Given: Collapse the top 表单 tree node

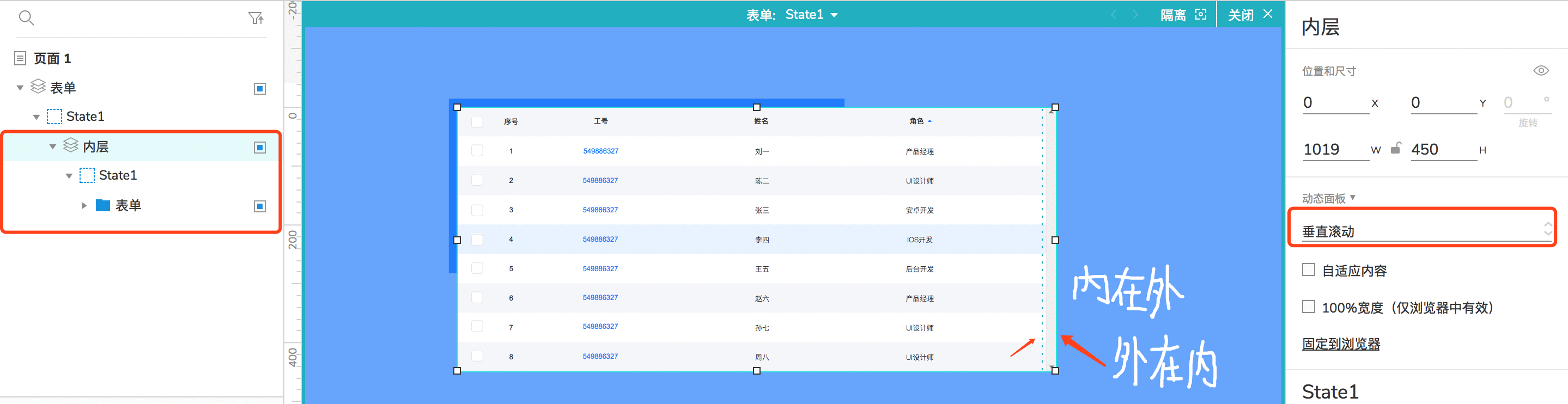Looking at the screenshot, I should (x=20, y=88).
